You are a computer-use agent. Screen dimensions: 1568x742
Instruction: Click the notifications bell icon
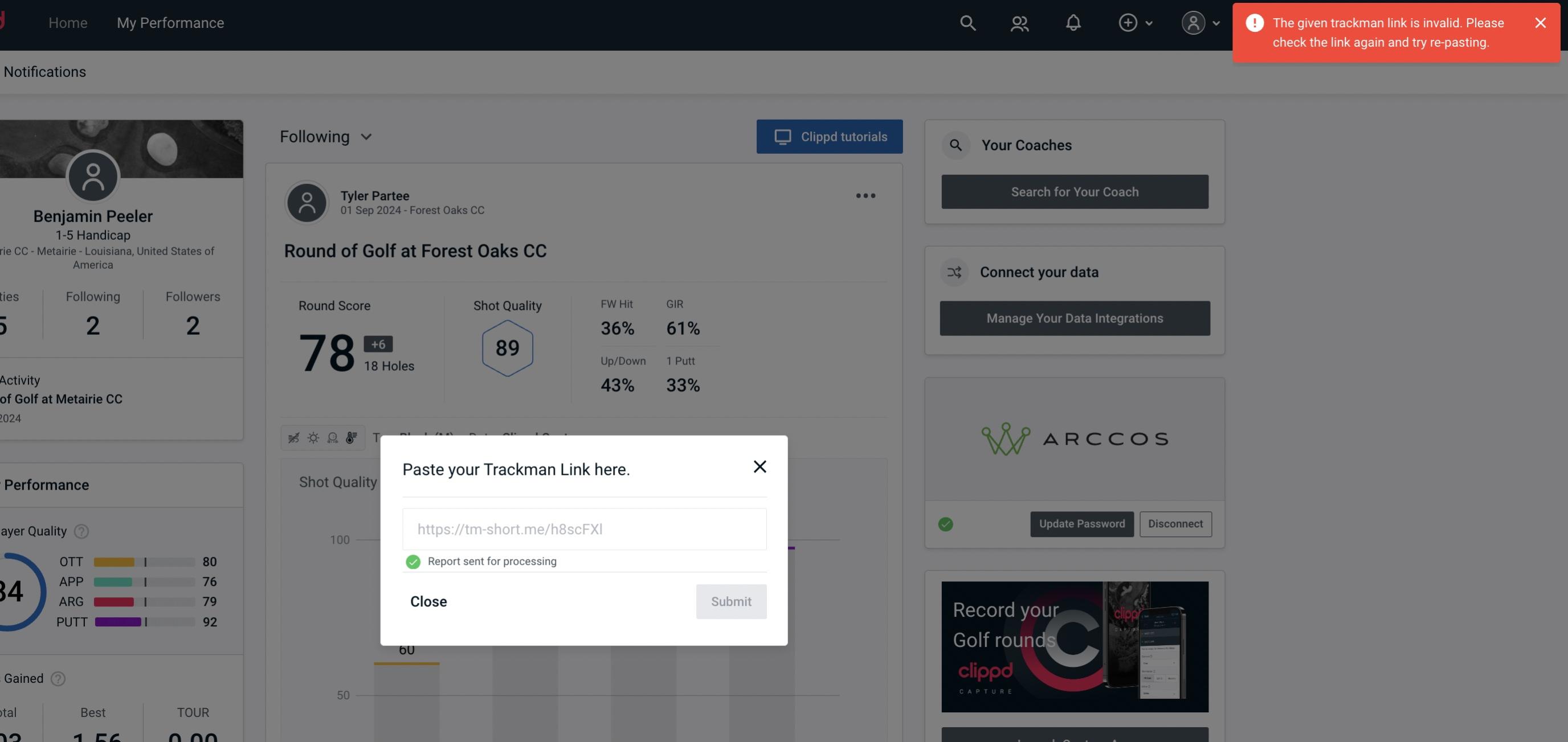1073,22
